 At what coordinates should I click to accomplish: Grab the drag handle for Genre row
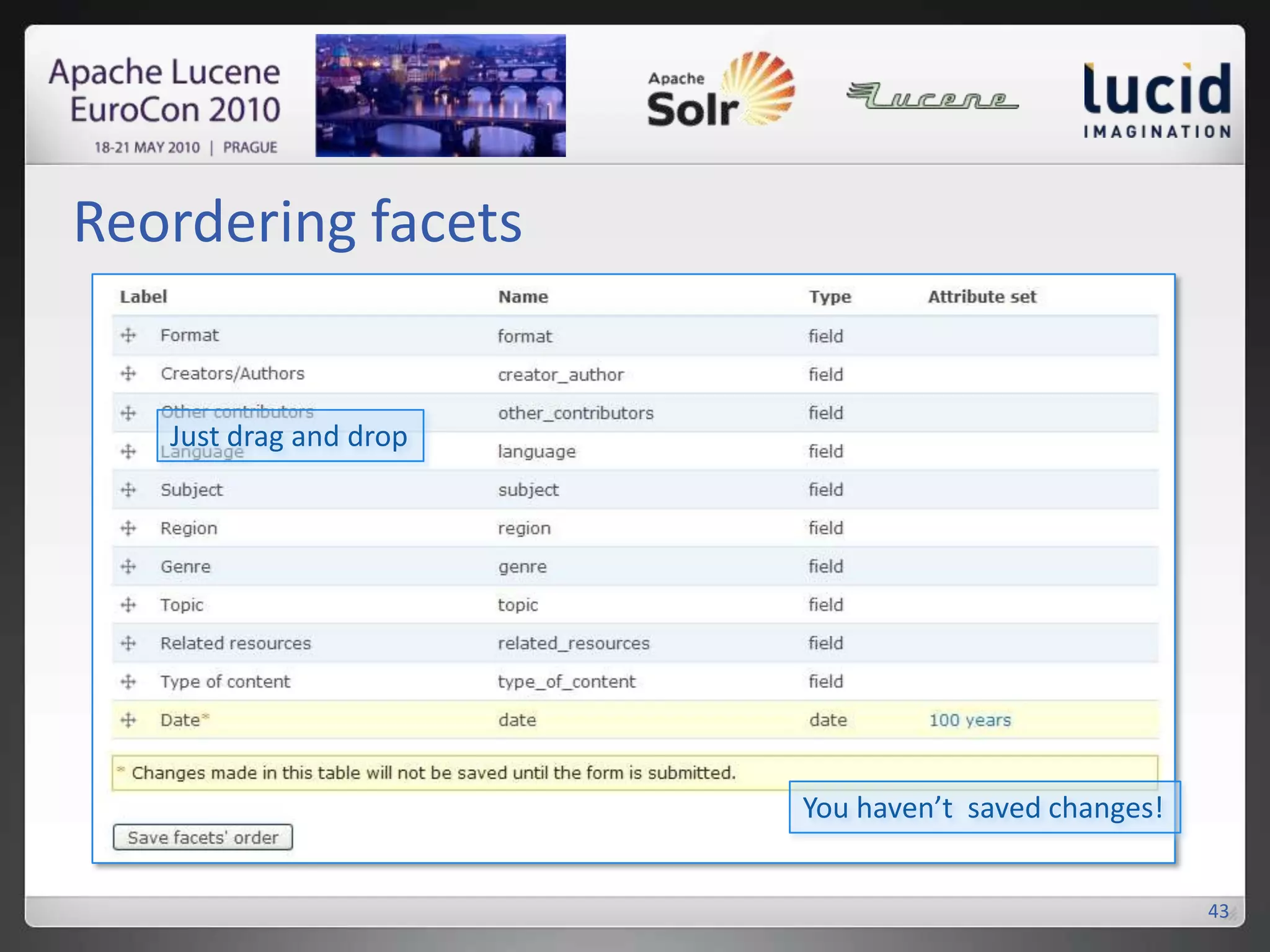pyautogui.click(x=128, y=566)
